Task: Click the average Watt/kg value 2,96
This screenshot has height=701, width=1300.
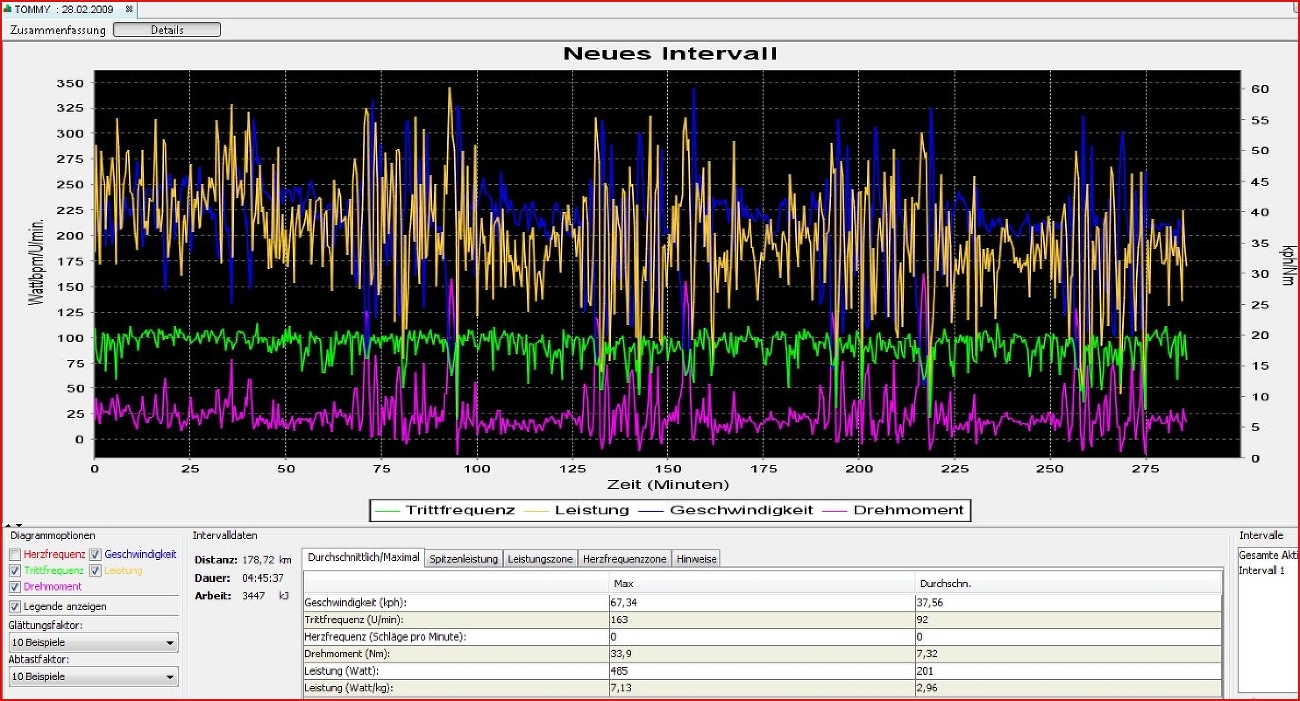Action: [x=929, y=688]
